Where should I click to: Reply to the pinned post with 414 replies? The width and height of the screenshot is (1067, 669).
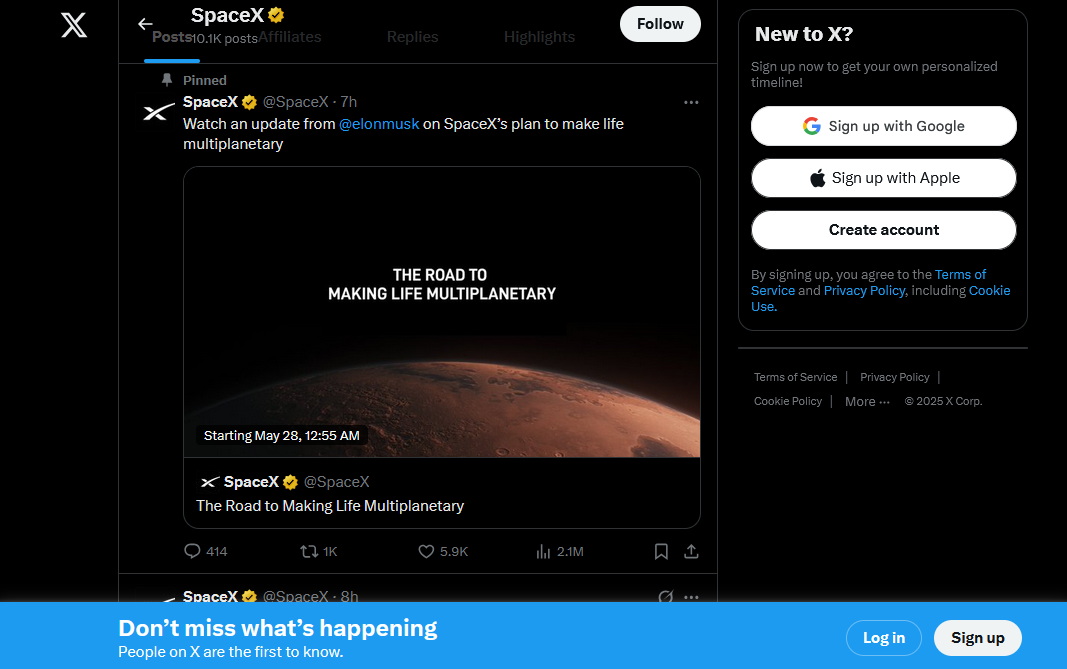(206, 551)
